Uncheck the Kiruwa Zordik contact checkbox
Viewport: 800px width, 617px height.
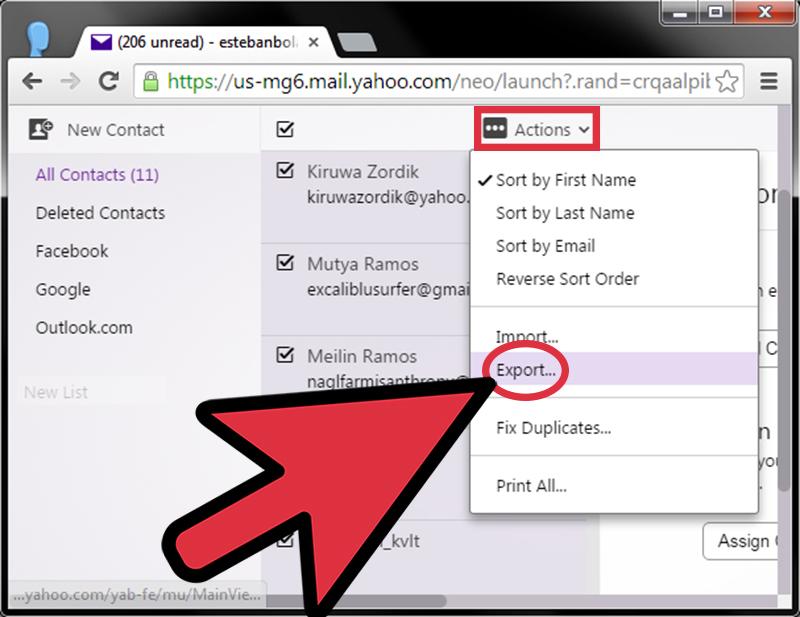pos(285,170)
